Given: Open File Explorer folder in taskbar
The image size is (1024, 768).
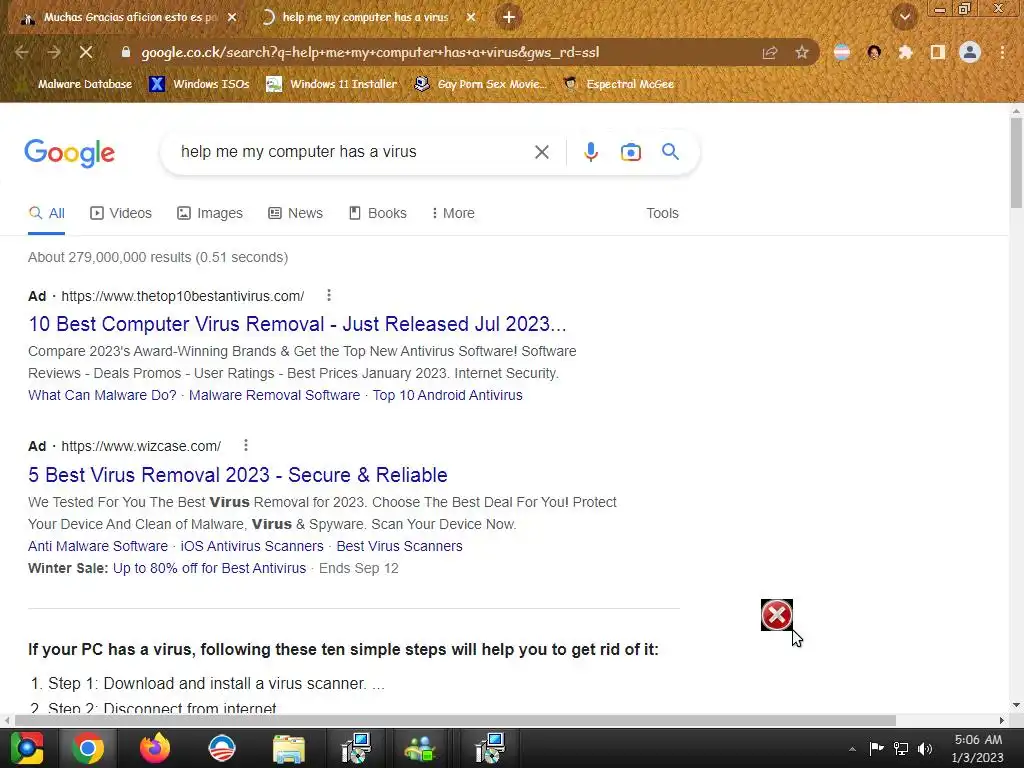Looking at the screenshot, I should coord(289,748).
